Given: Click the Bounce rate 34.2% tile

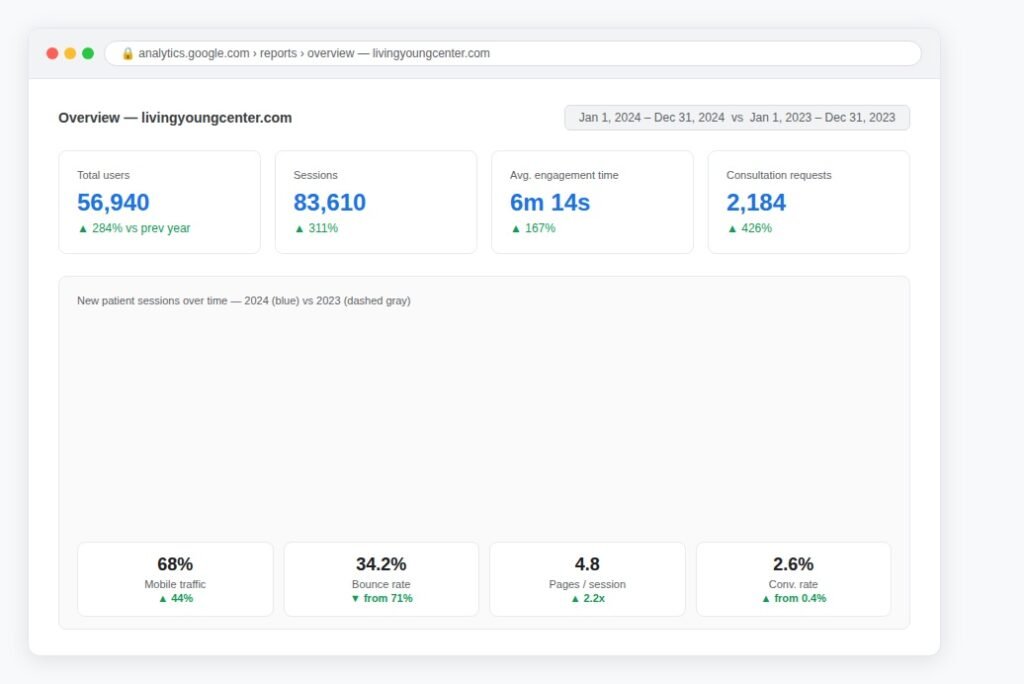Looking at the screenshot, I should tap(381, 579).
